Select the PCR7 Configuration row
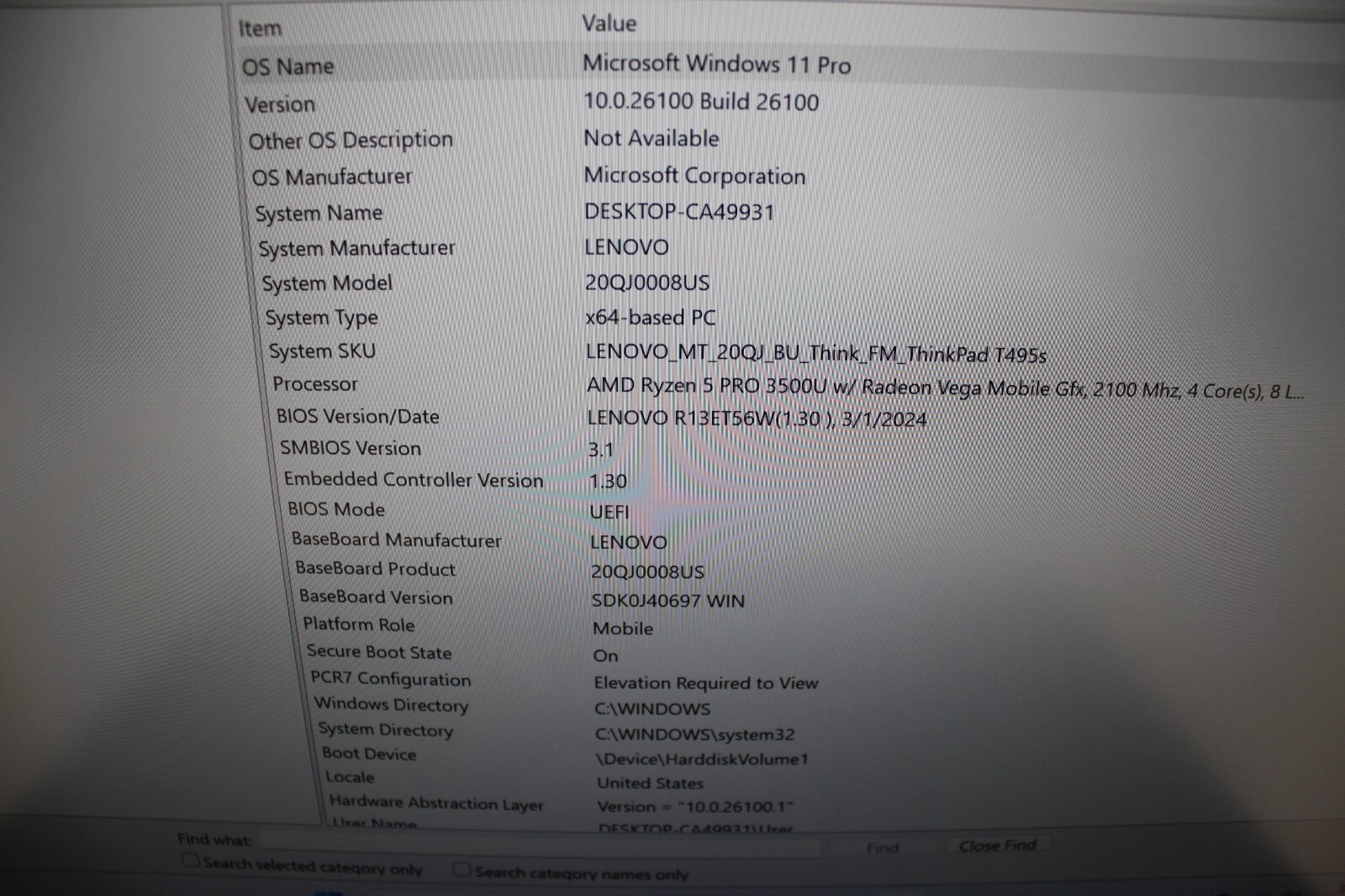Viewport: 1345px width, 896px height. [391, 678]
